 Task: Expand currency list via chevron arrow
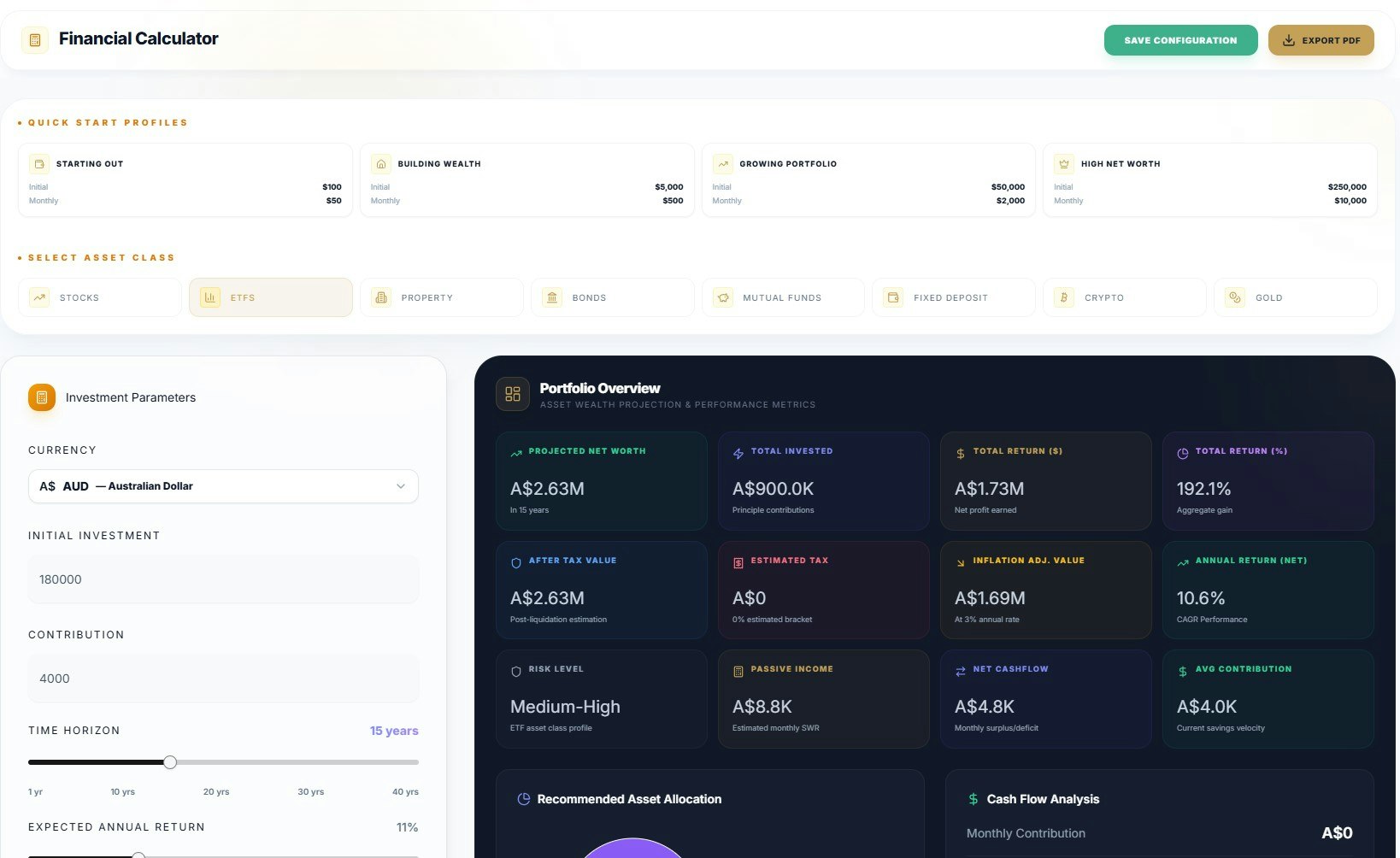[x=400, y=486]
